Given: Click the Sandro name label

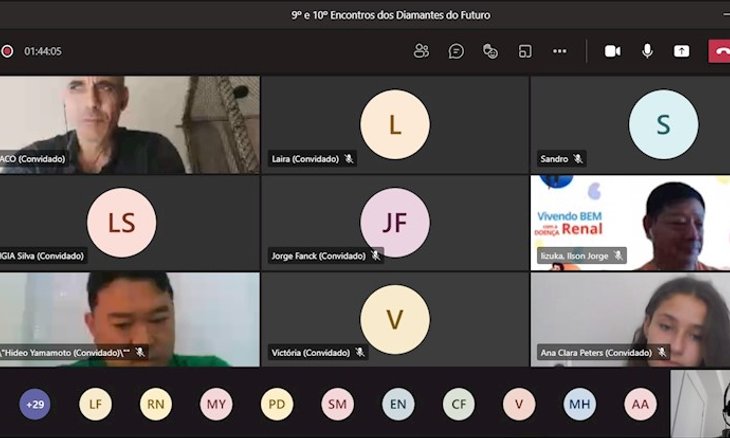Looking at the screenshot, I should coord(554,159).
